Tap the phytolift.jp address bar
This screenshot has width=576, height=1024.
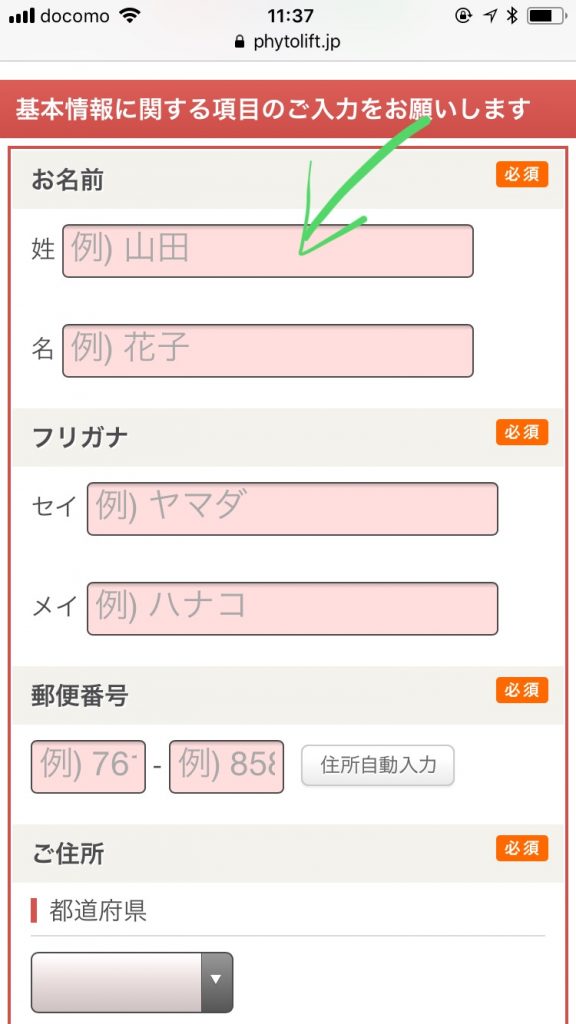click(x=288, y=42)
